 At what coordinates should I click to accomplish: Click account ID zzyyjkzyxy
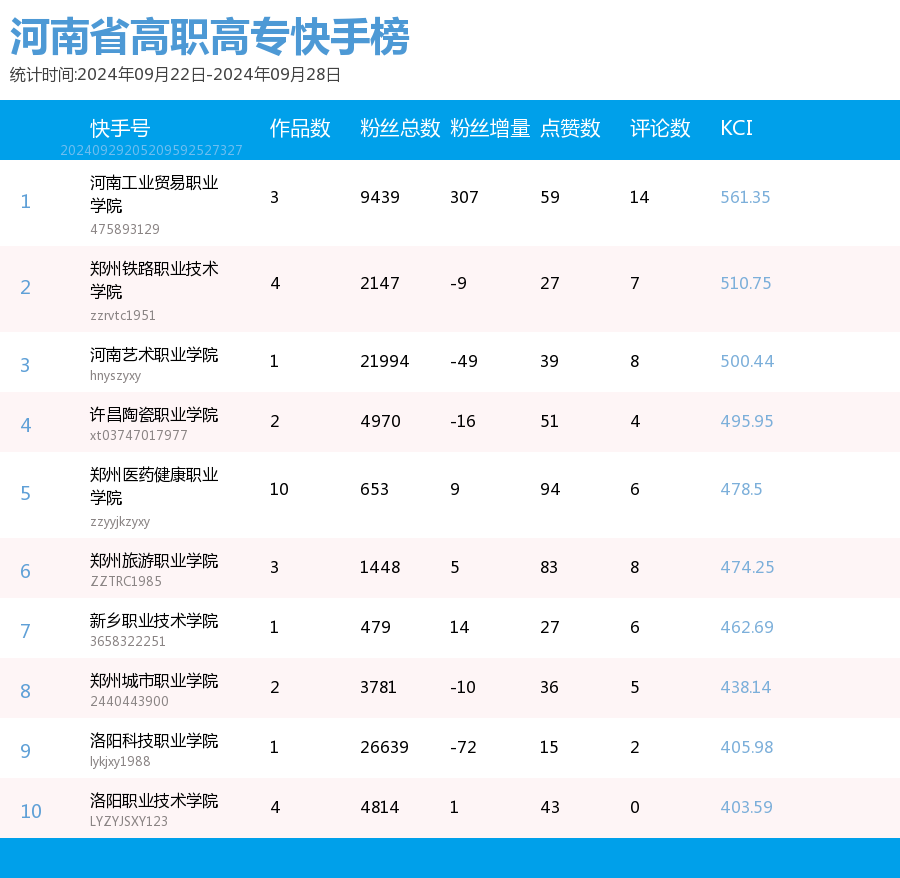(x=120, y=522)
